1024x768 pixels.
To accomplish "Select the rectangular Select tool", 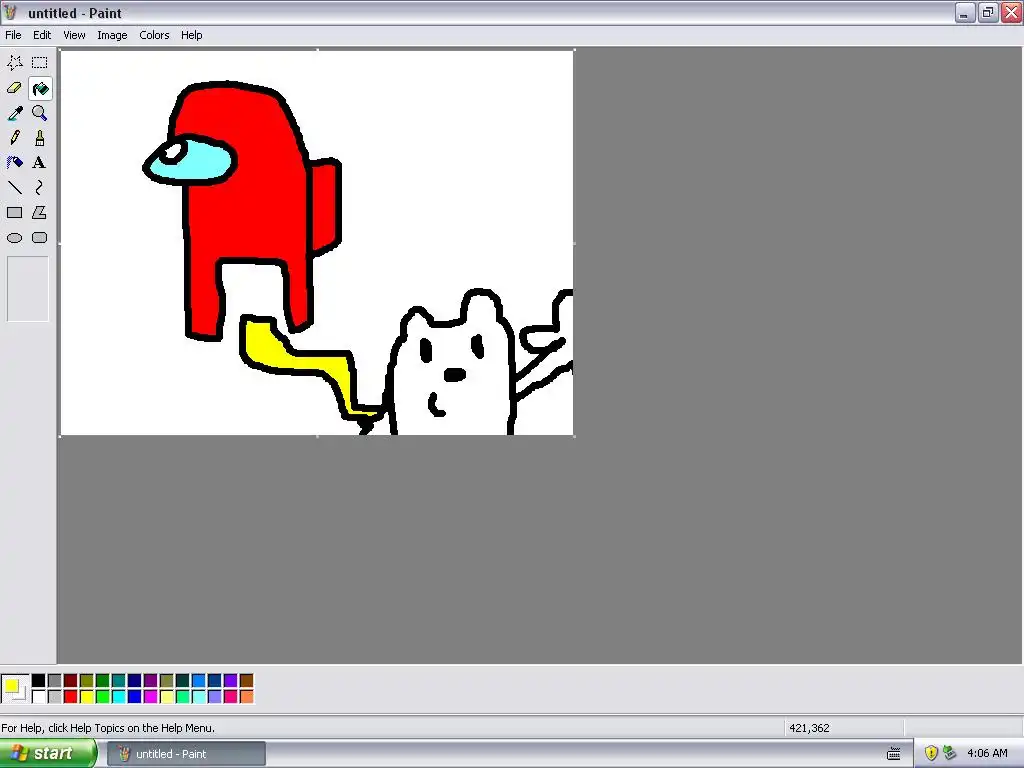I will point(40,63).
